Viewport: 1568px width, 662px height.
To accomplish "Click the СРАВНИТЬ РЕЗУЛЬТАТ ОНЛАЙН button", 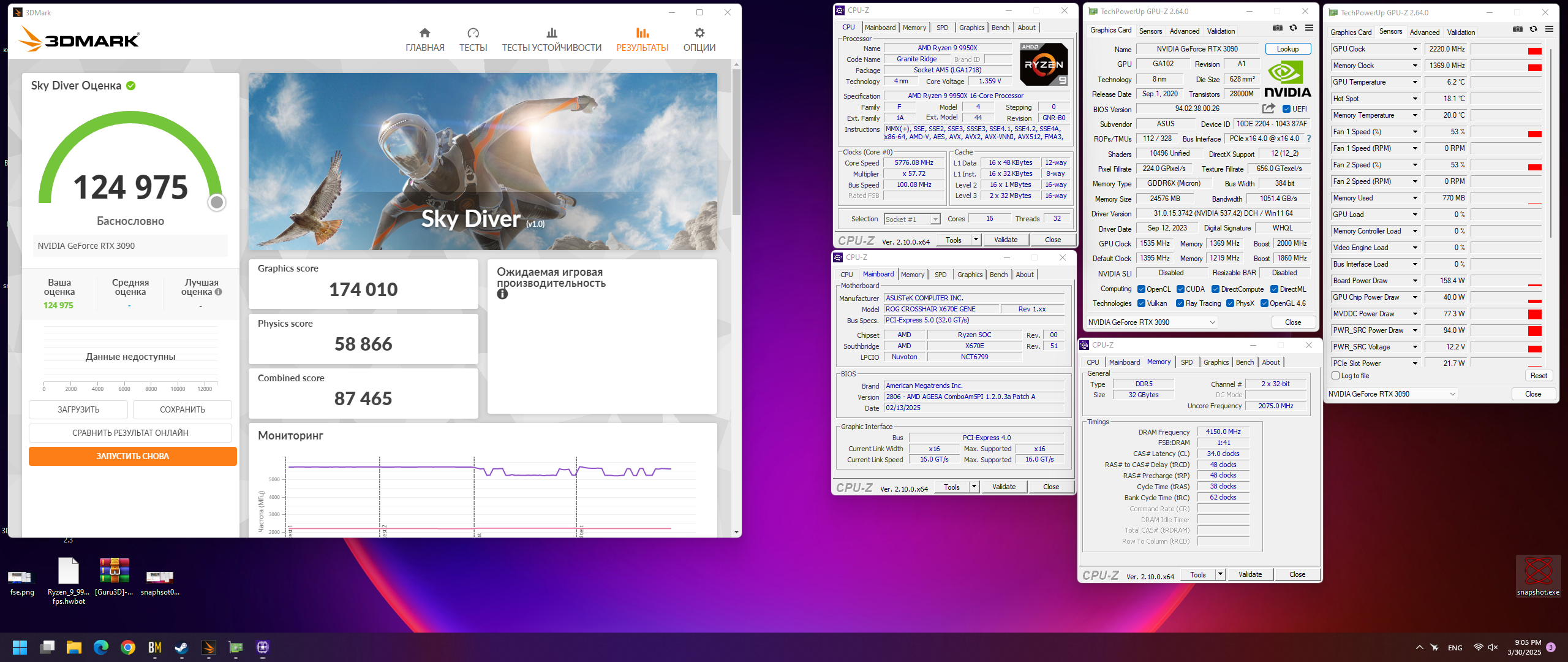I will coord(130,433).
